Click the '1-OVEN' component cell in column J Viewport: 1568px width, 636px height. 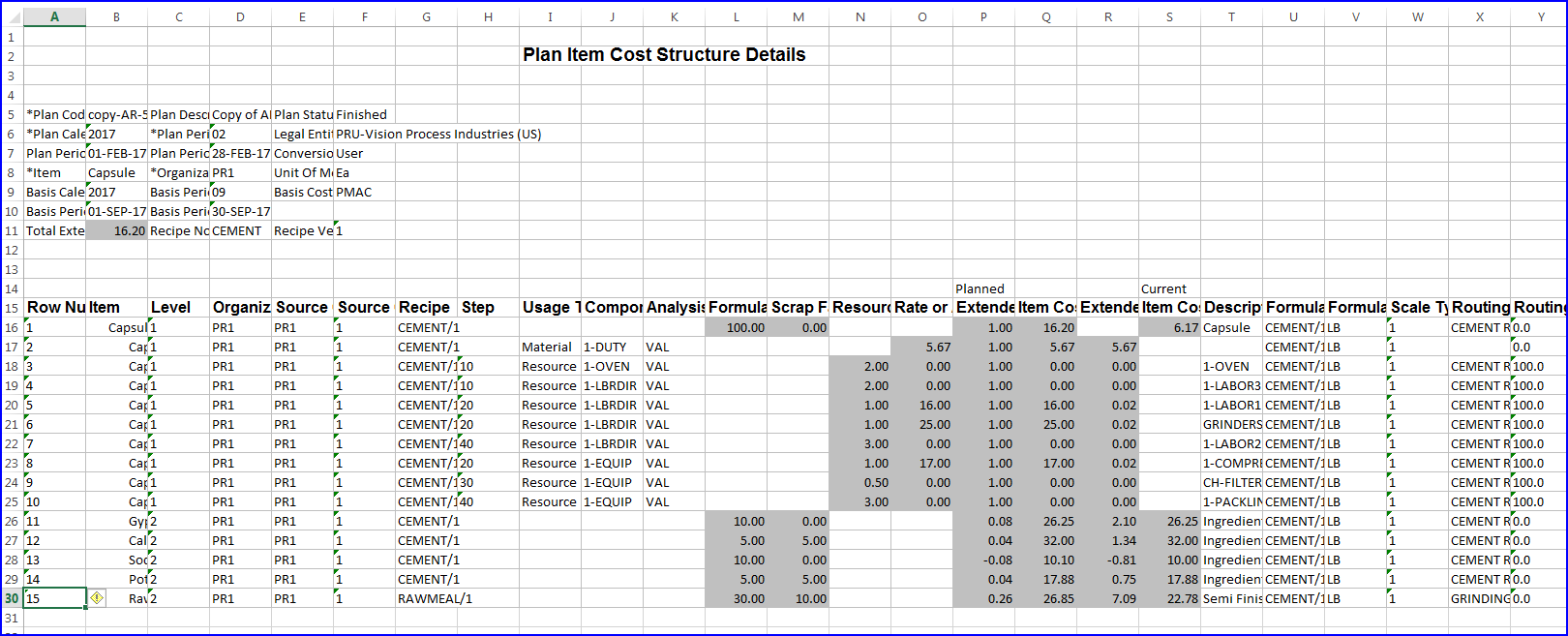pyautogui.click(x=612, y=366)
